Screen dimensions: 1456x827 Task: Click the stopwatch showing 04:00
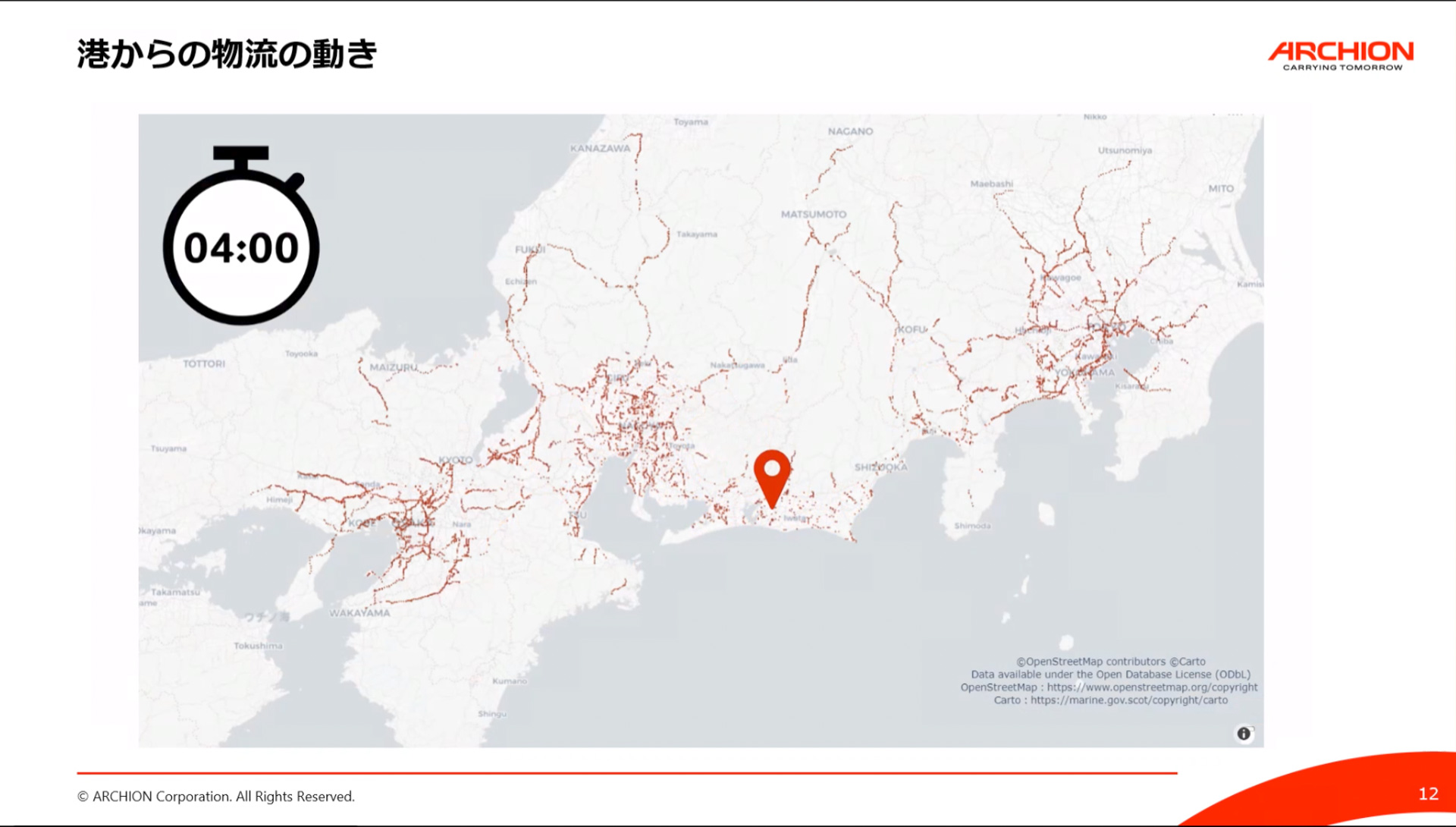[241, 236]
